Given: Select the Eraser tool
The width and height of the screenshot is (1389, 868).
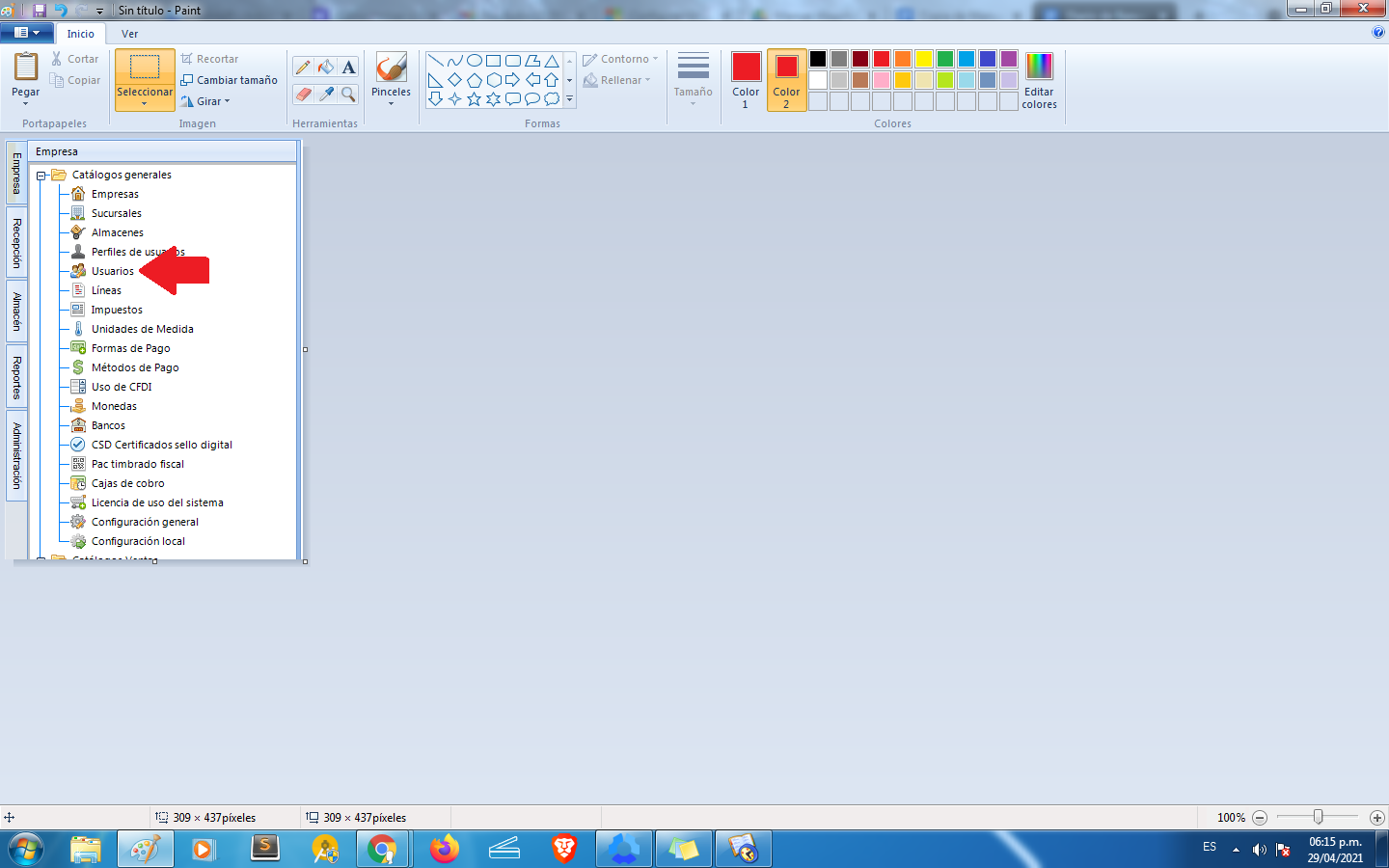Looking at the screenshot, I should 303,95.
